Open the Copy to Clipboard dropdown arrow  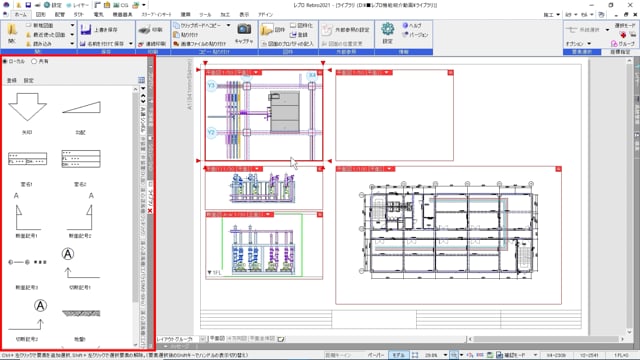click(x=228, y=25)
